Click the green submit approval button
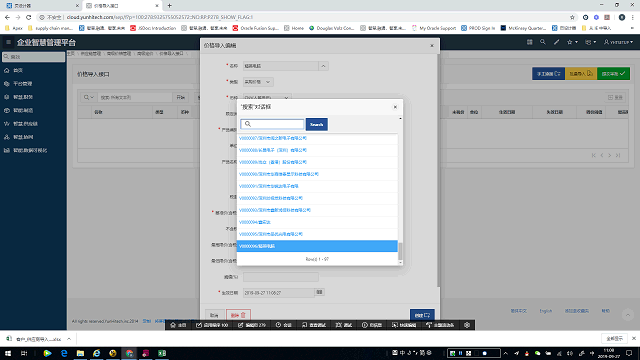 (613, 74)
